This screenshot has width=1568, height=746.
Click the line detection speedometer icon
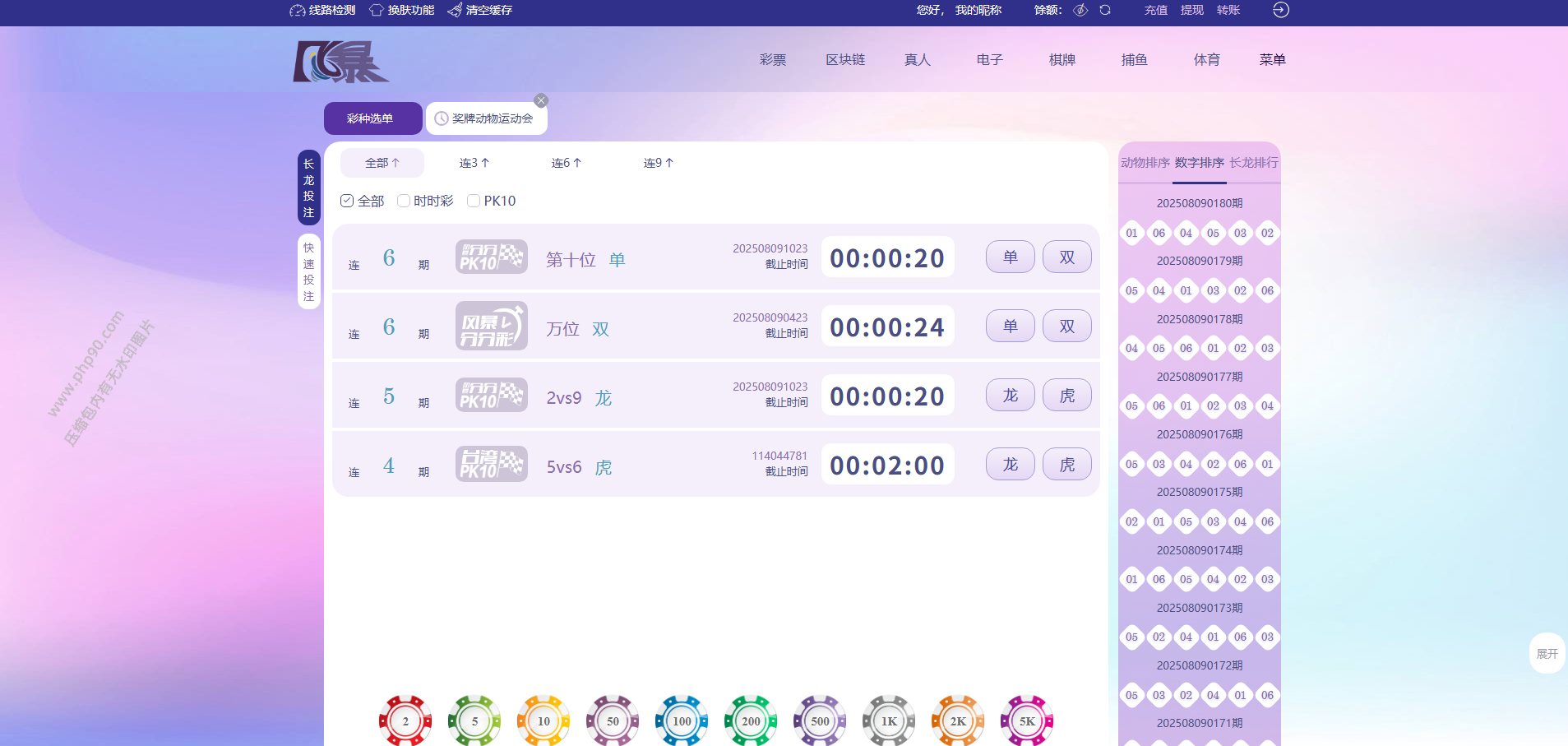point(297,11)
